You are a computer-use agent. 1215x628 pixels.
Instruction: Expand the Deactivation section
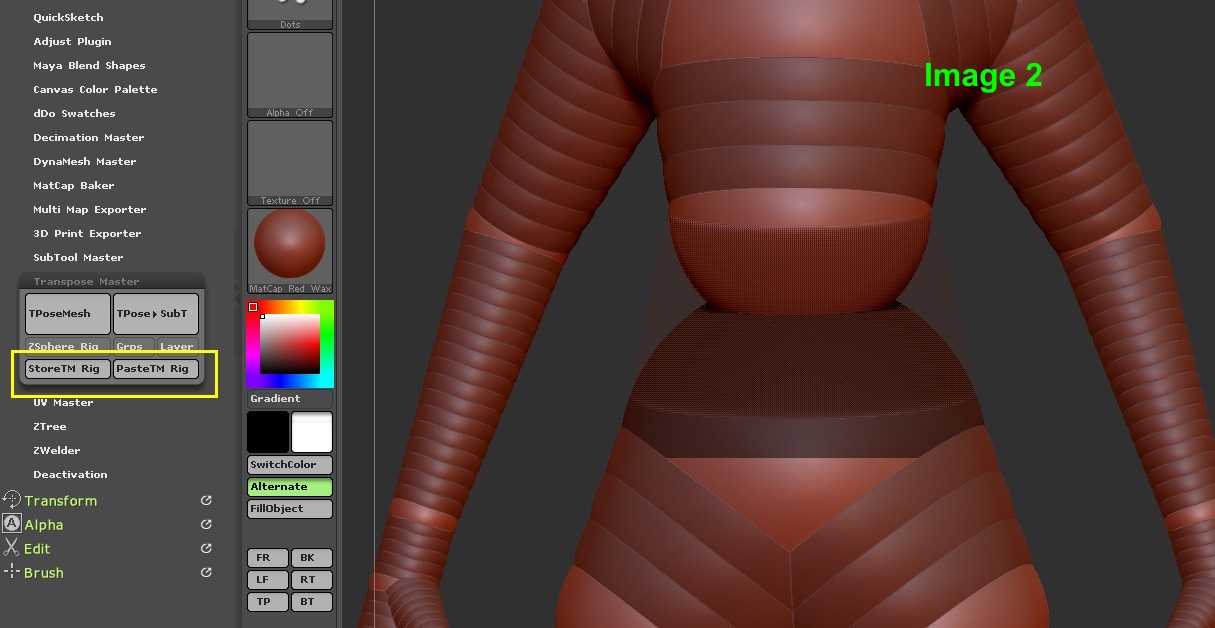coord(70,474)
